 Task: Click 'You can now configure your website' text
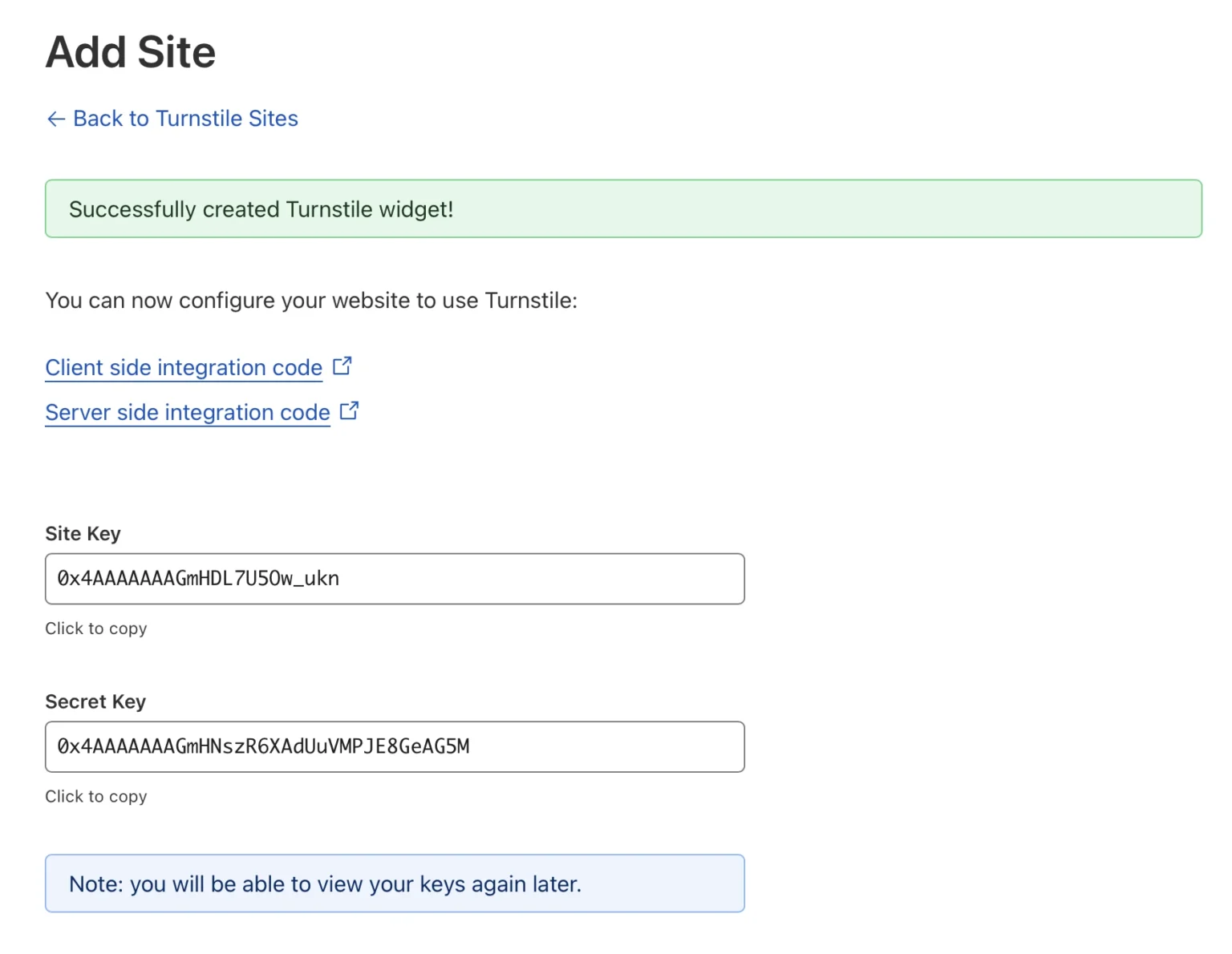point(311,301)
